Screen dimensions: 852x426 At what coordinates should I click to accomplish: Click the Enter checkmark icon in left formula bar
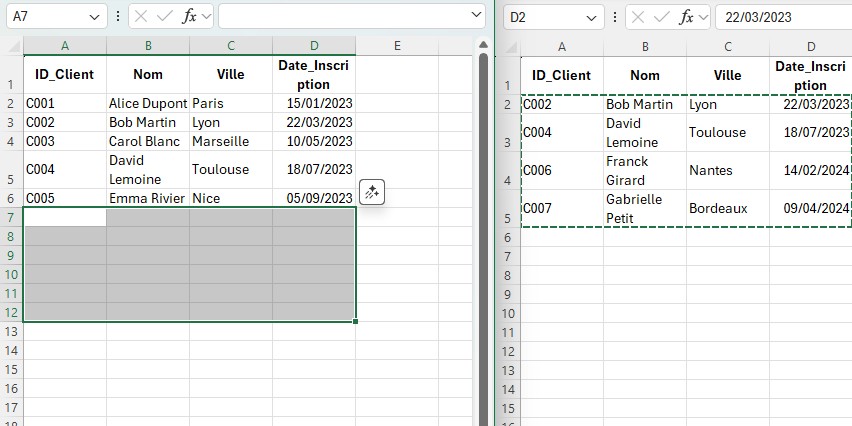[165, 17]
